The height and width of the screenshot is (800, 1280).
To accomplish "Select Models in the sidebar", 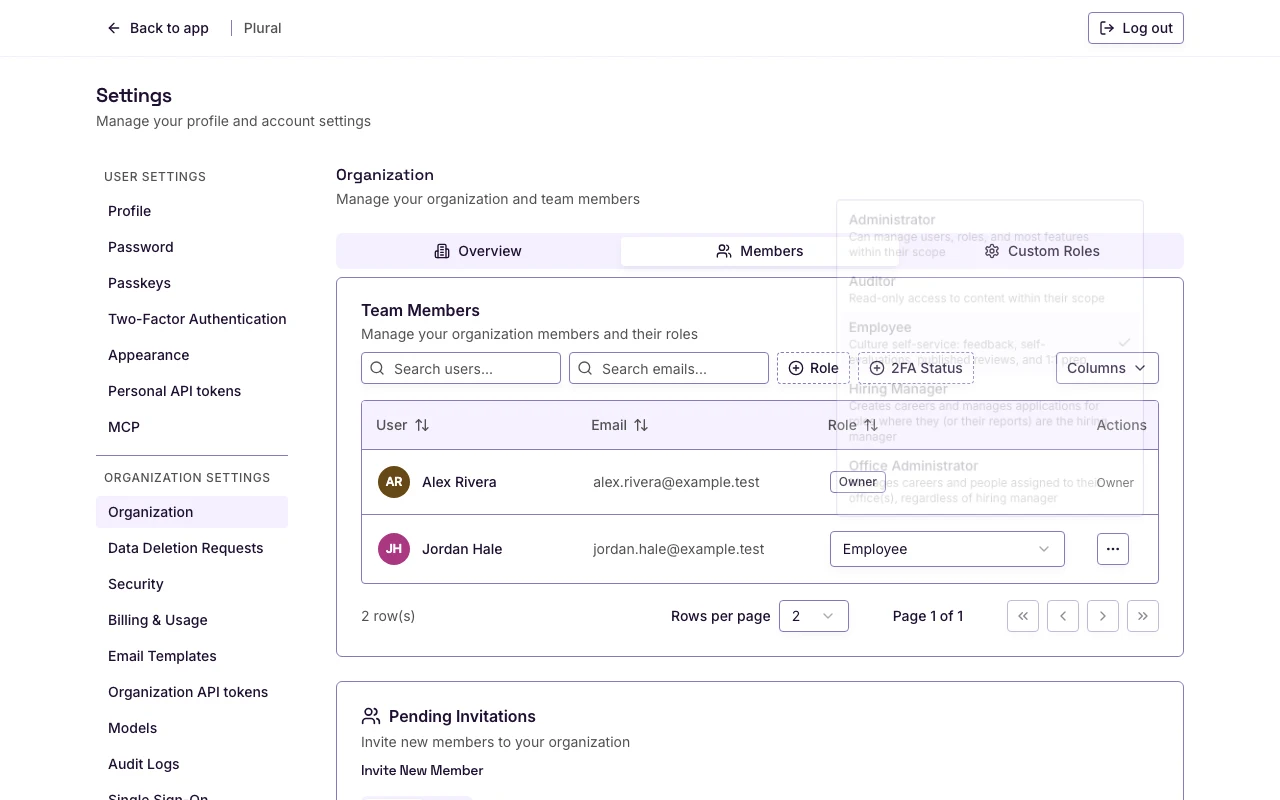I will [x=192, y=728].
